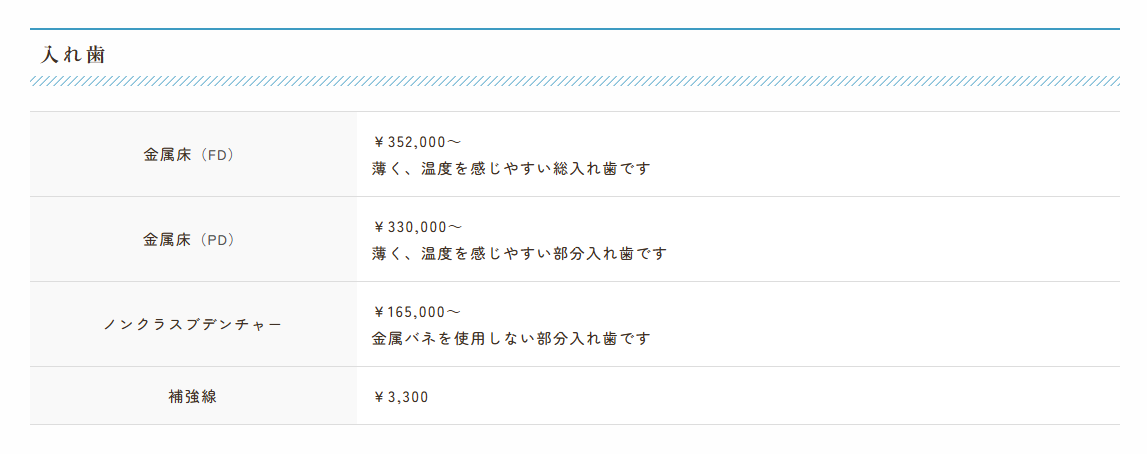Image resolution: width=1147 pixels, height=454 pixels.
Task: Click the ￥352,000～ price text
Action: click(416, 142)
